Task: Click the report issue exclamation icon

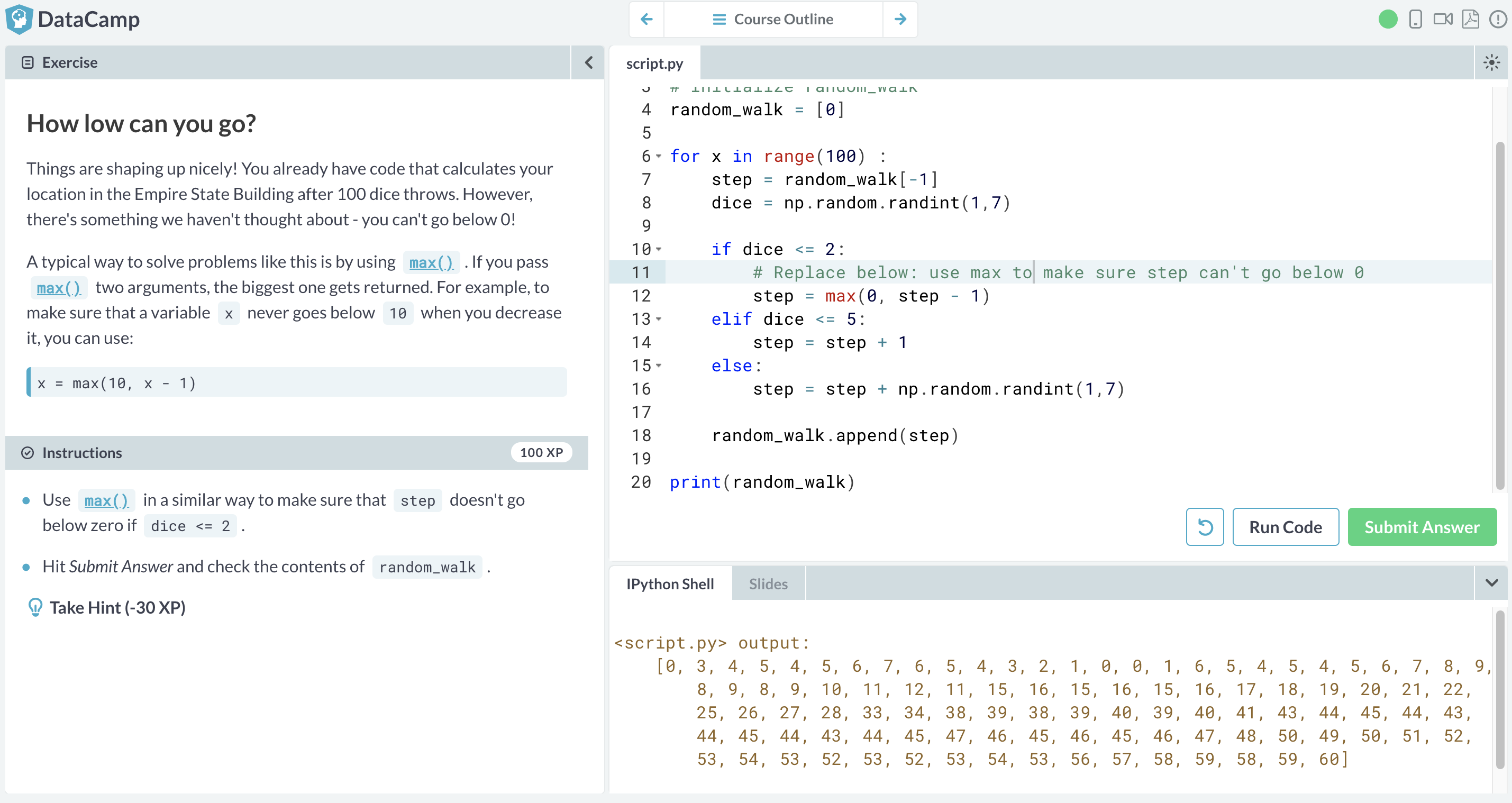Action: coord(1497,20)
